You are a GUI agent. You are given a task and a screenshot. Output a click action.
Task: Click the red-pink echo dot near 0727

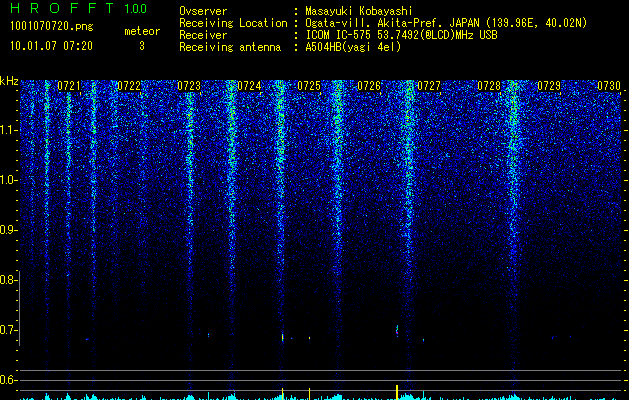point(397,331)
